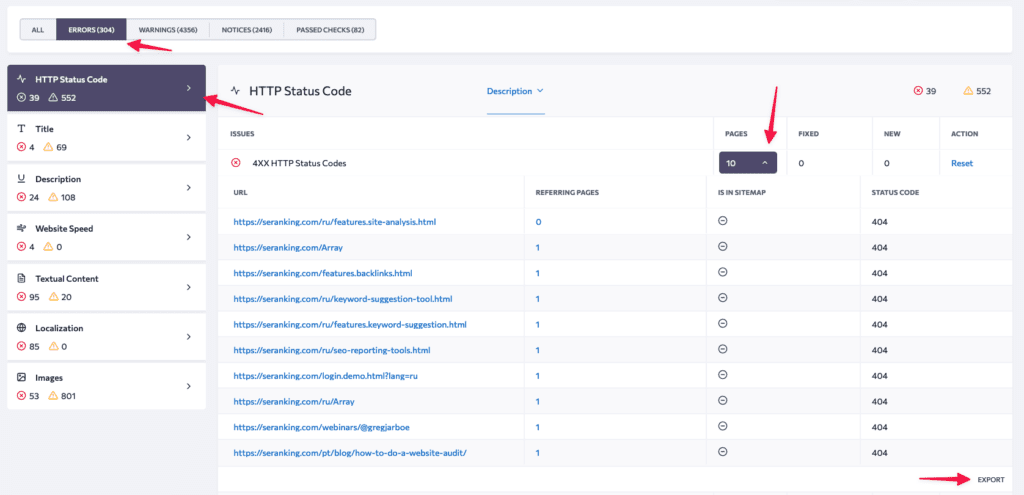Click the HTTP Status Code pulse icon in sidebar

pyautogui.click(x=23, y=80)
